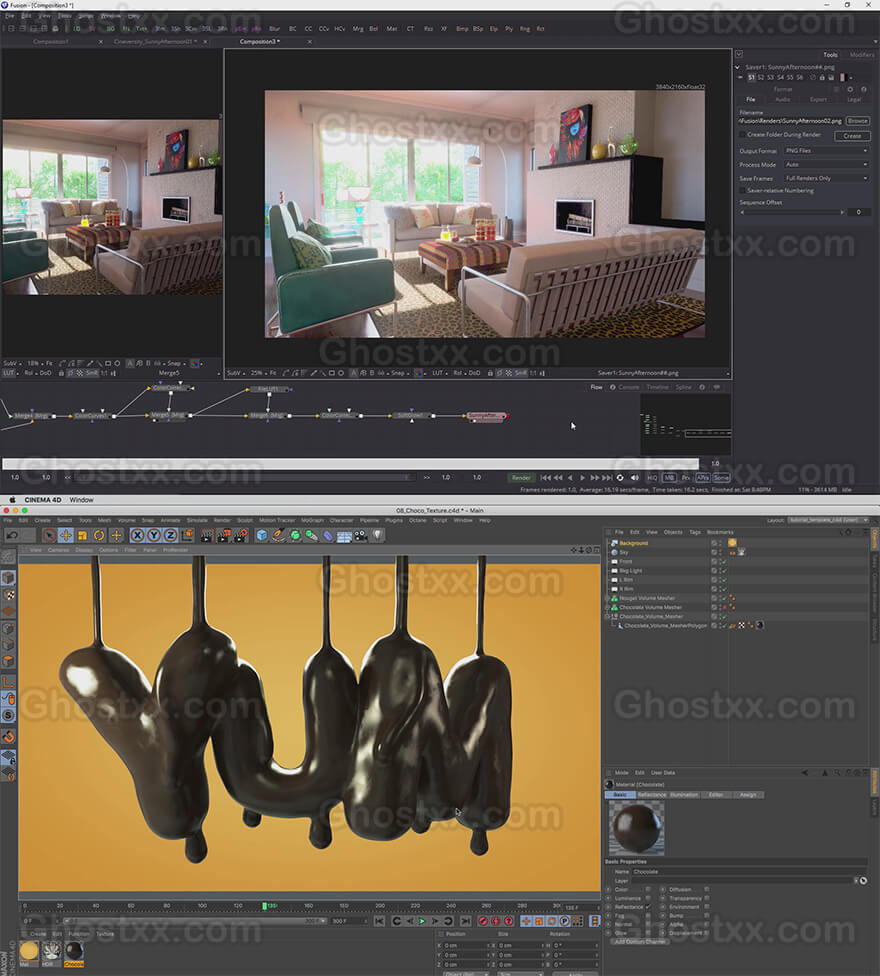Viewport: 880px width, 976px height.
Task: Click the Layer picker circle icon in Attributes
Action: click(x=863, y=881)
